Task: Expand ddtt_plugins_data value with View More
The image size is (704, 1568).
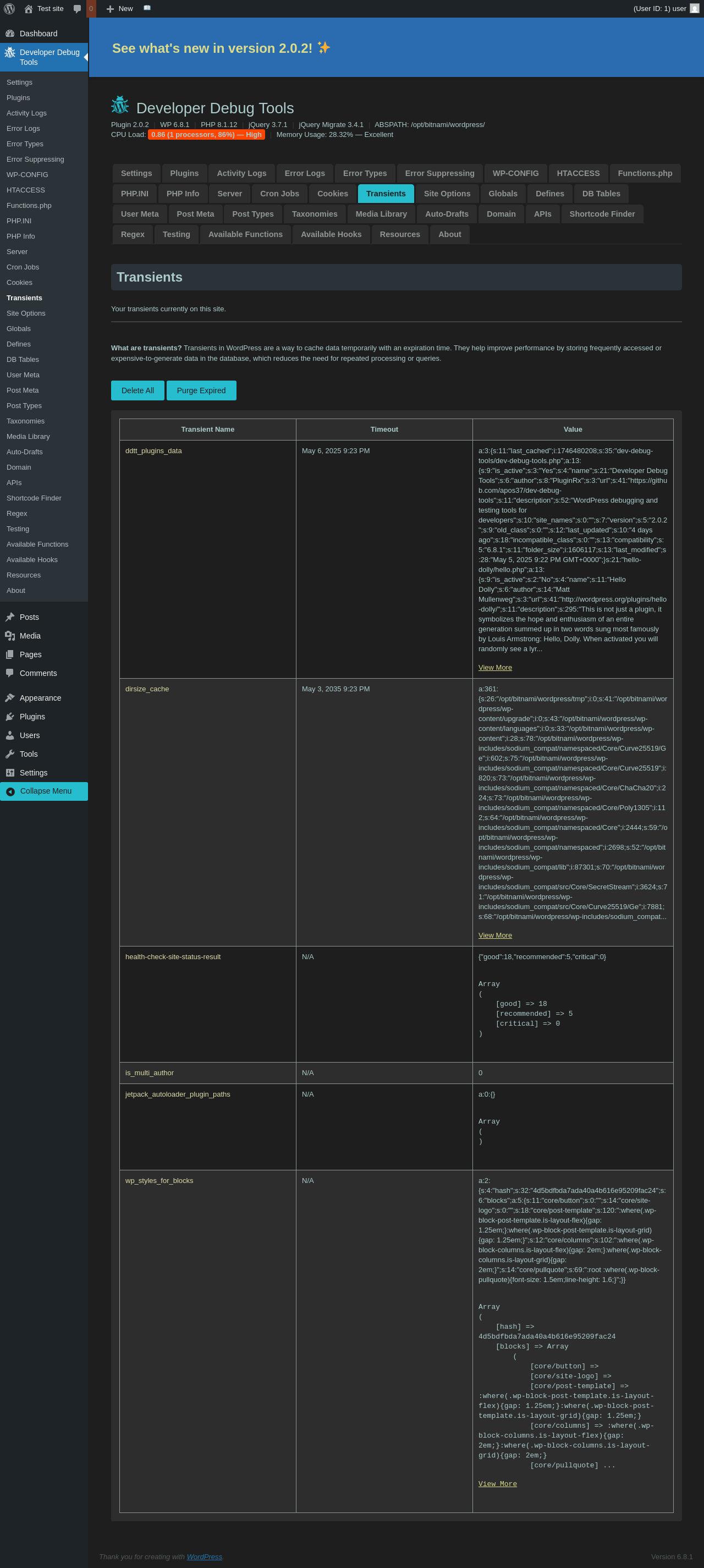Action: tap(494, 667)
